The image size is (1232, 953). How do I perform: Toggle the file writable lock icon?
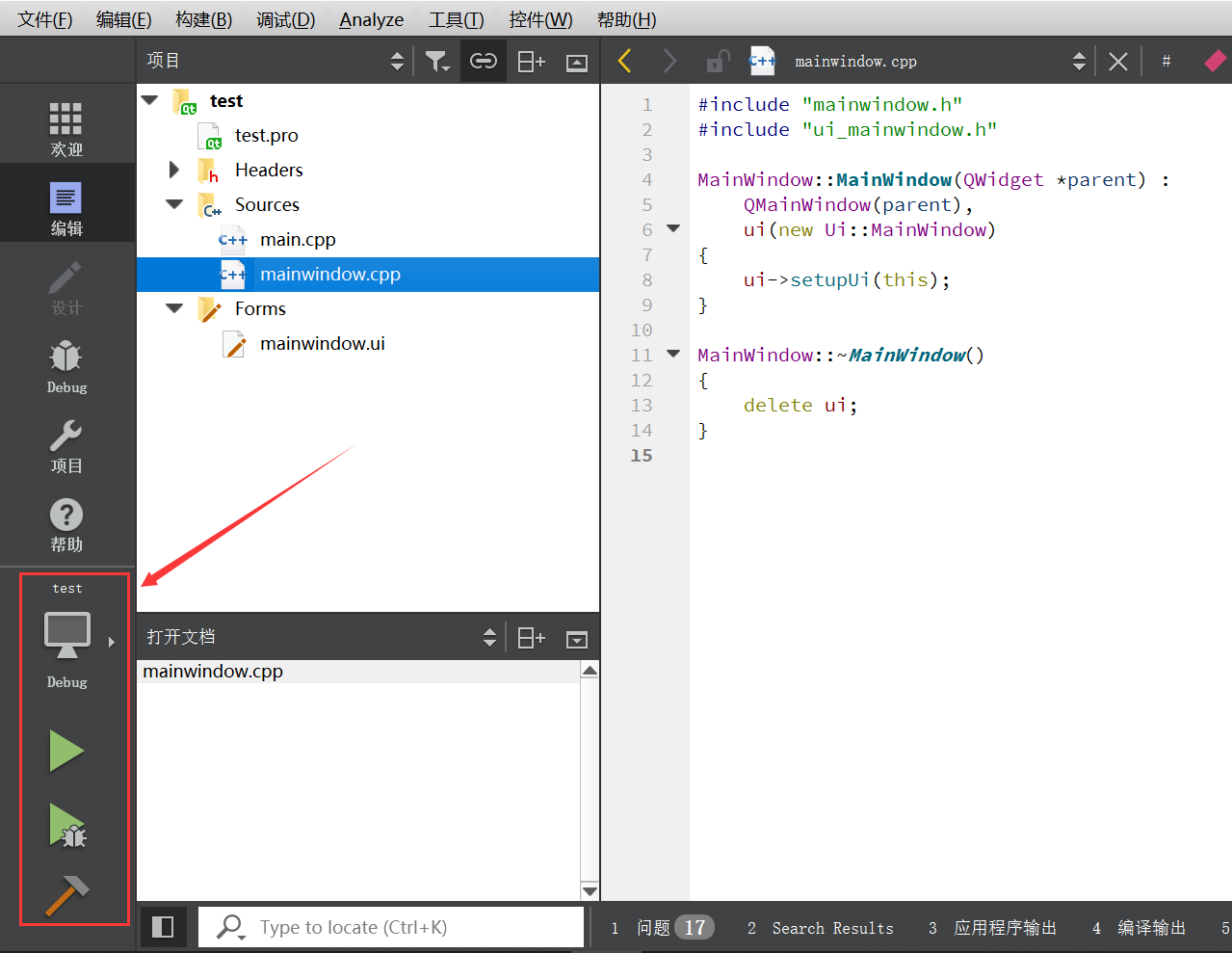(x=718, y=62)
